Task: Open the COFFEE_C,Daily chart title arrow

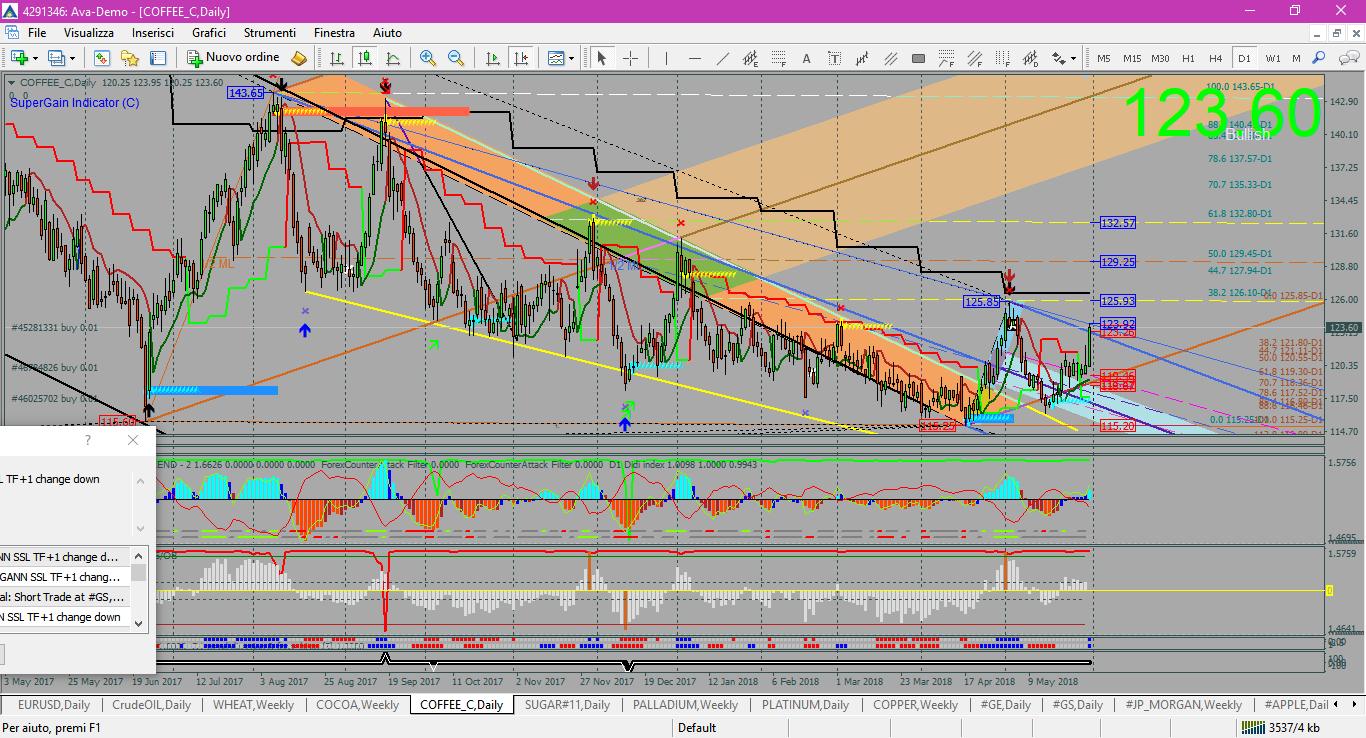Action: click(12, 83)
